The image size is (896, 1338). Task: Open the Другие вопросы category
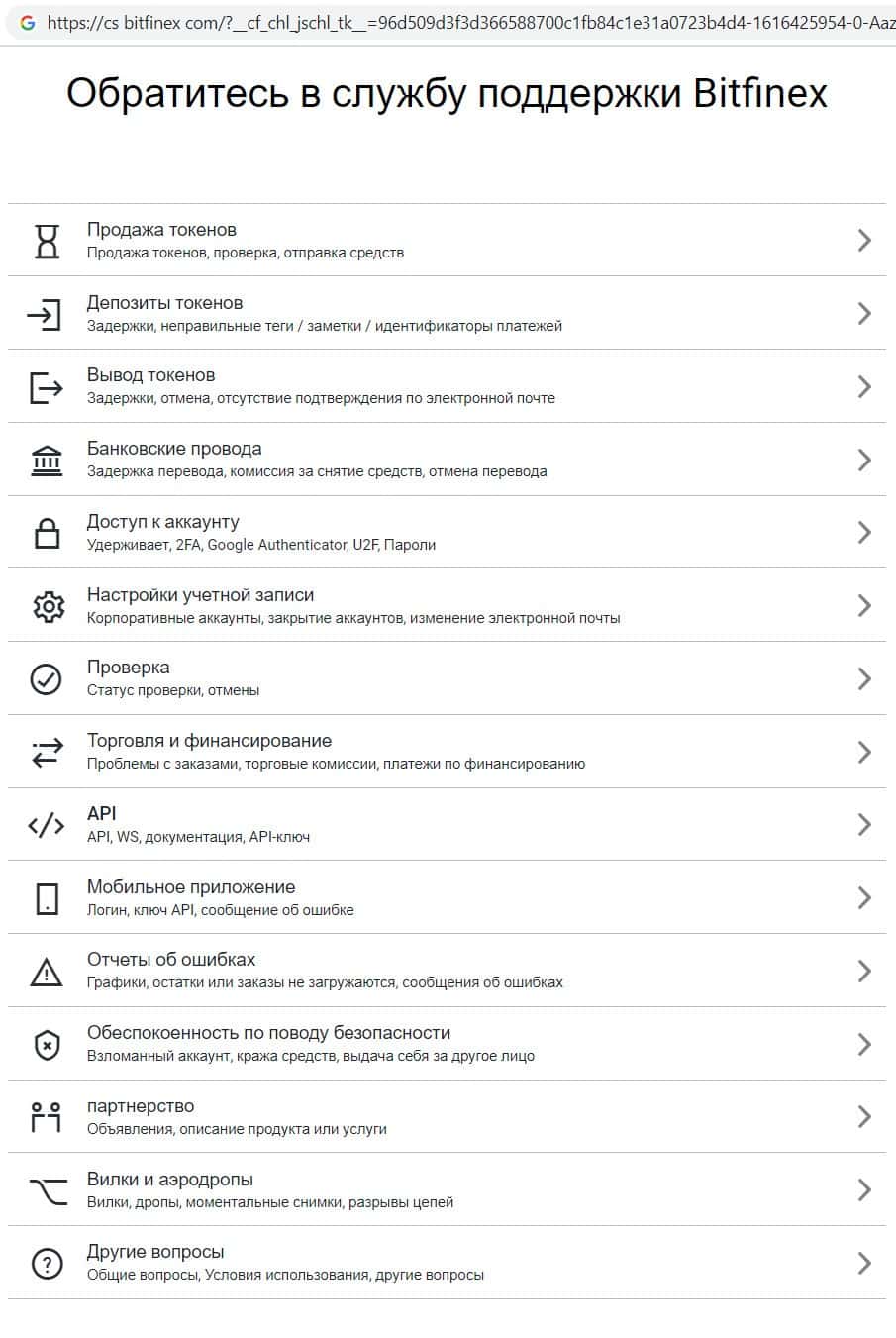[x=155, y=1252]
